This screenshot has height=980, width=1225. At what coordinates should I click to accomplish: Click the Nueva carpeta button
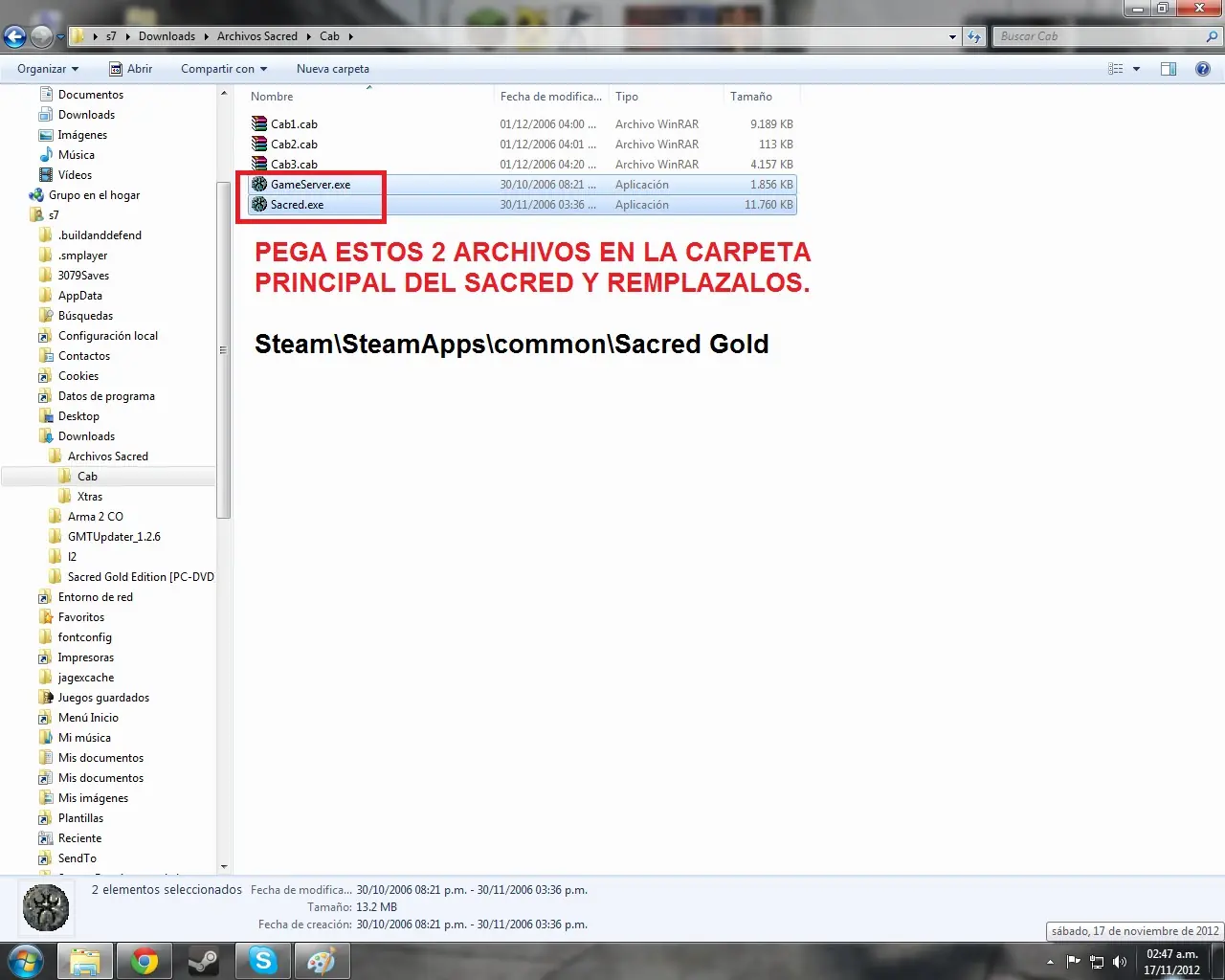coord(333,69)
